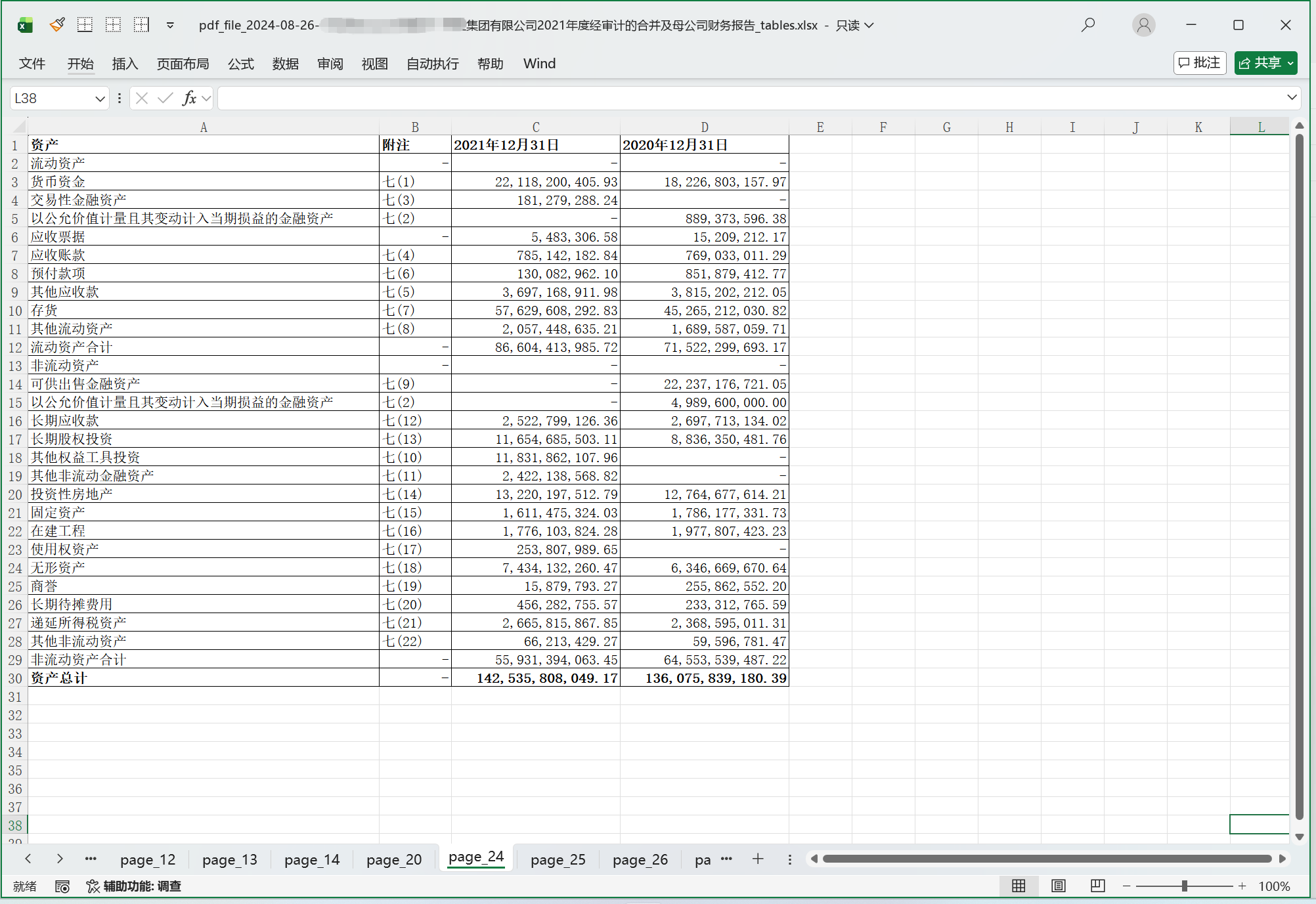This screenshot has width=1316, height=904.
Task: Click the insert function fx icon
Action: [189, 98]
